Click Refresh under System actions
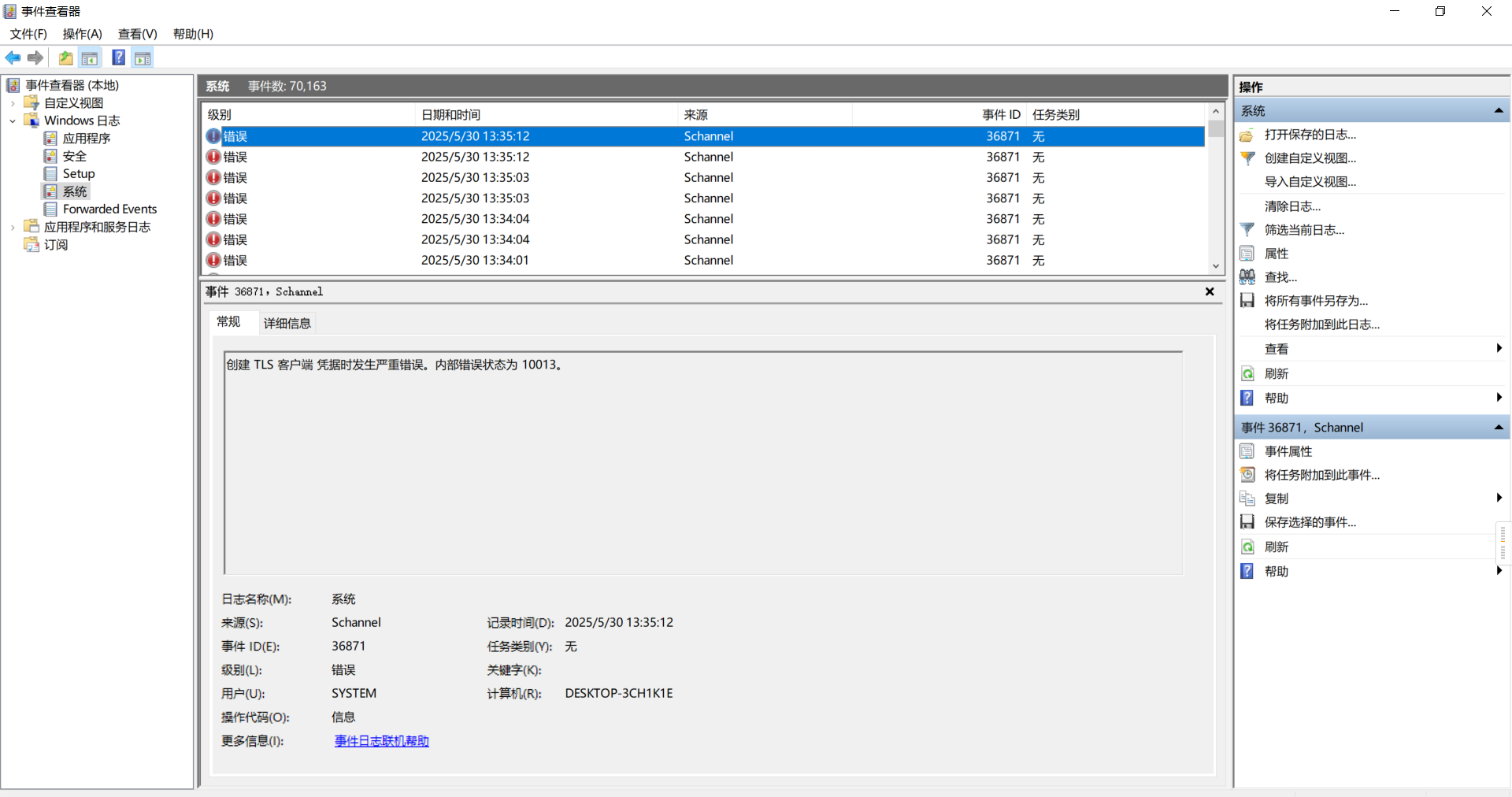Image resolution: width=1512 pixels, height=797 pixels. (x=1277, y=374)
